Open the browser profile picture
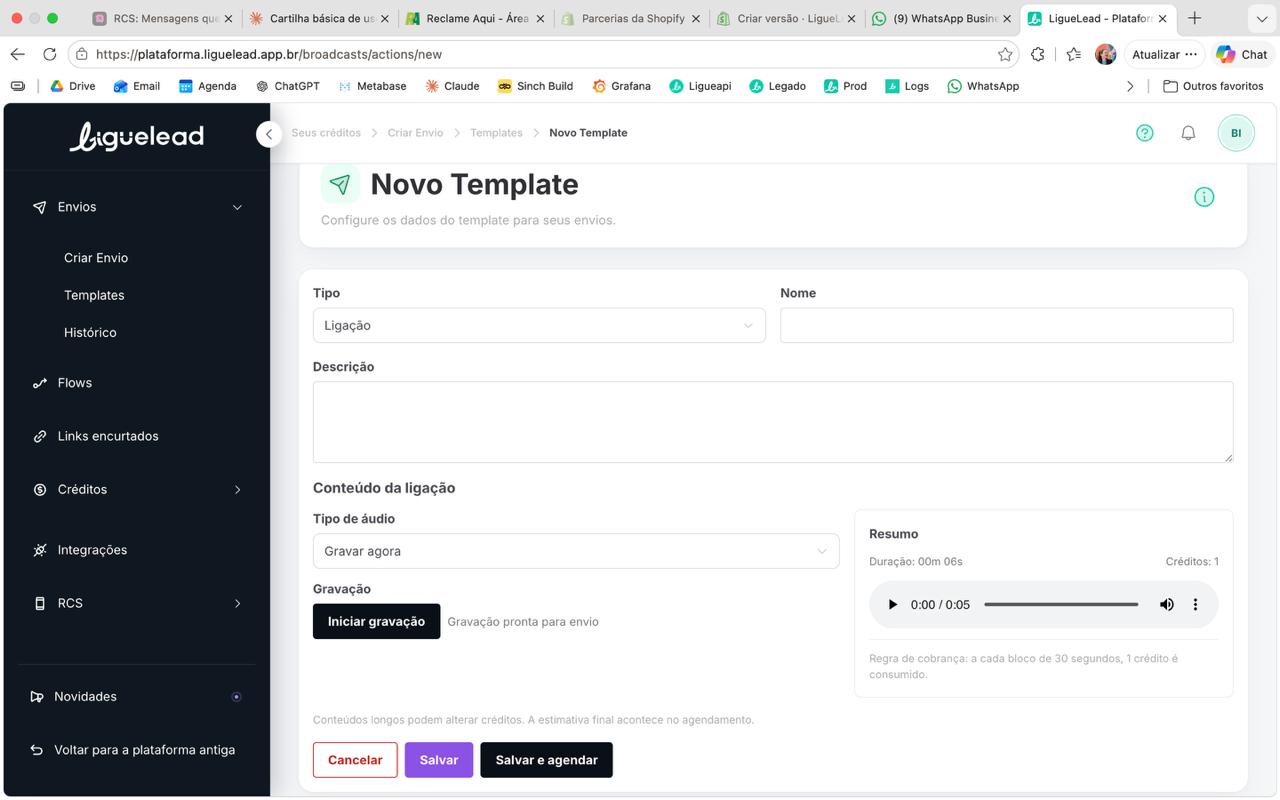This screenshot has height=800, width=1280. click(x=1105, y=54)
